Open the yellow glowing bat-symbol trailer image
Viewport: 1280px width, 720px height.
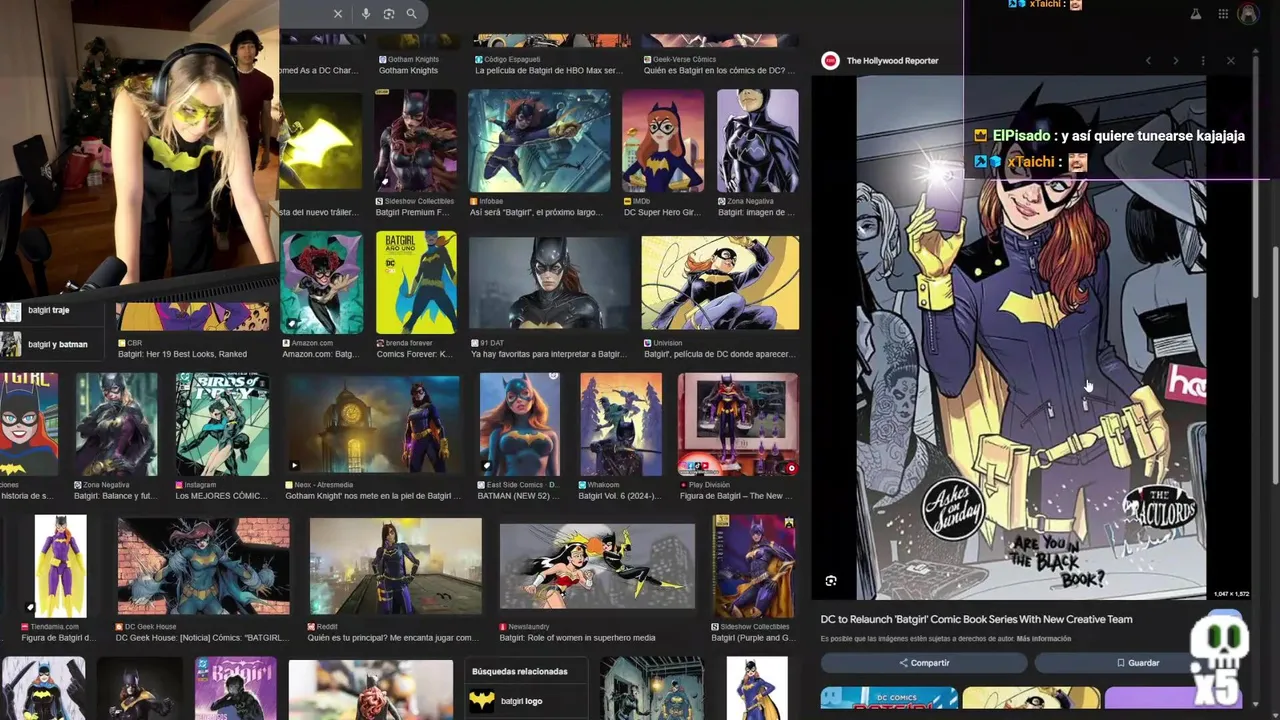[x=321, y=141]
